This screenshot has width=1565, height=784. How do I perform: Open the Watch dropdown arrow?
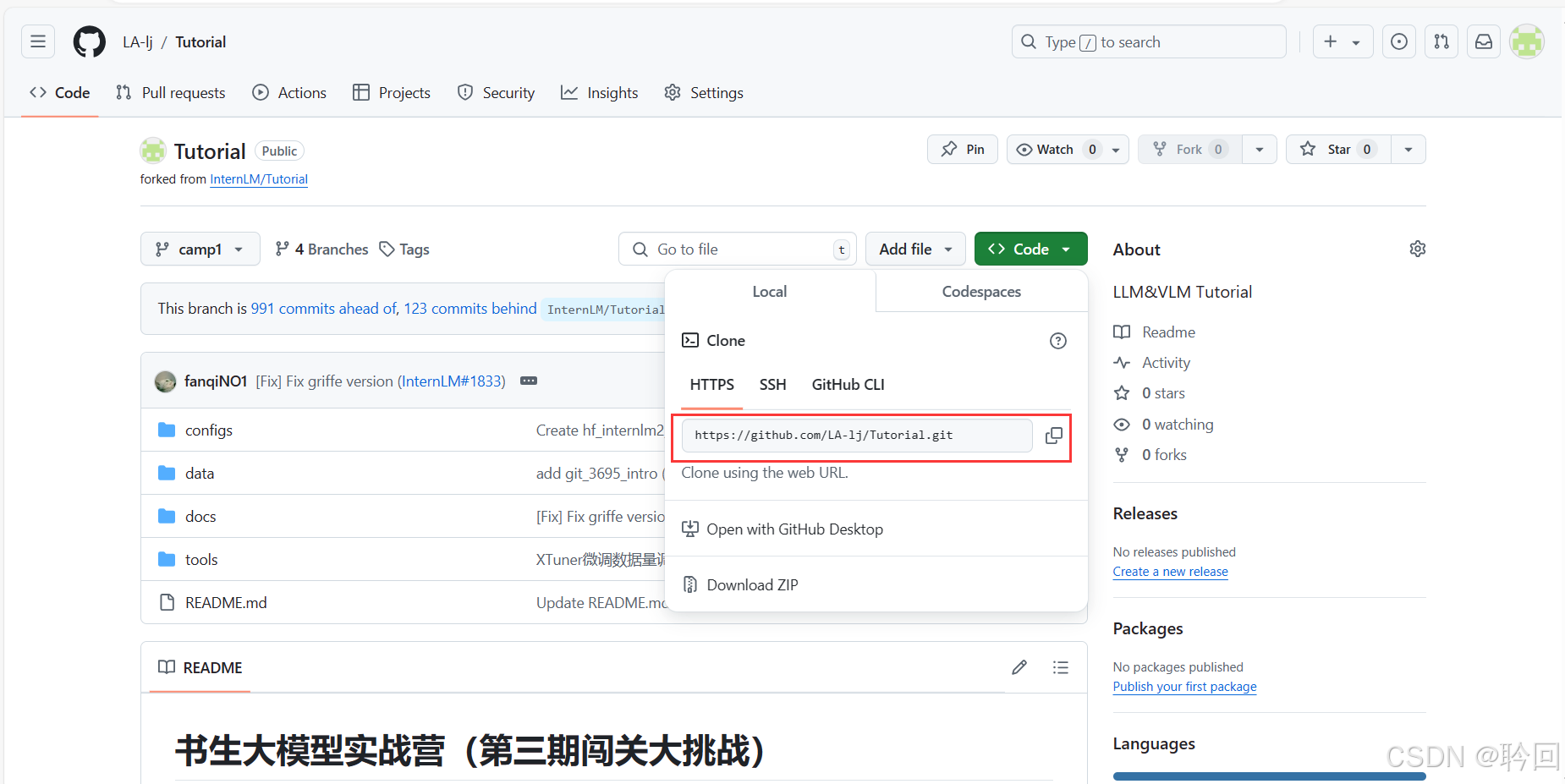click(x=1113, y=149)
